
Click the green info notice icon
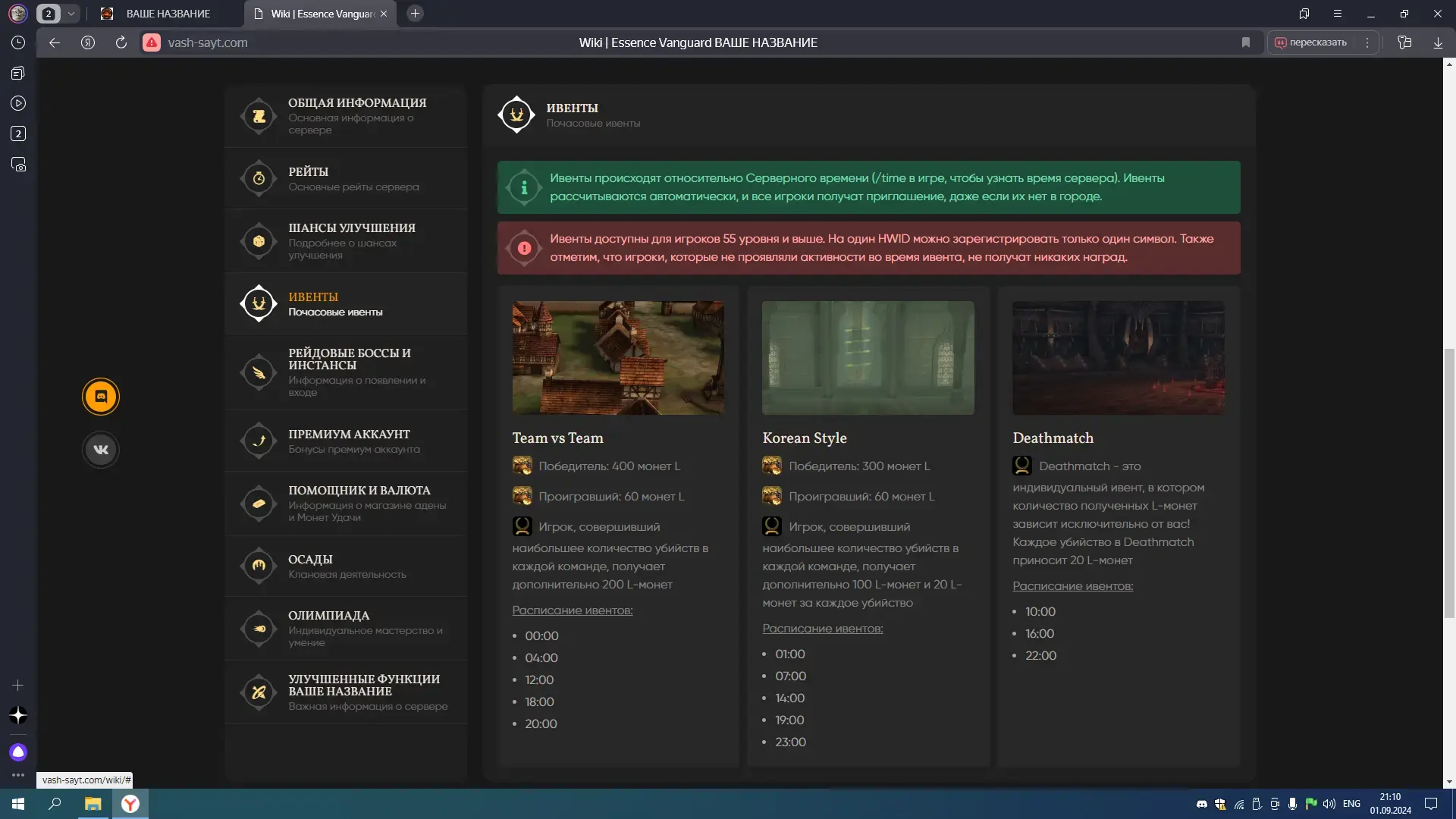[x=524, y=187]
